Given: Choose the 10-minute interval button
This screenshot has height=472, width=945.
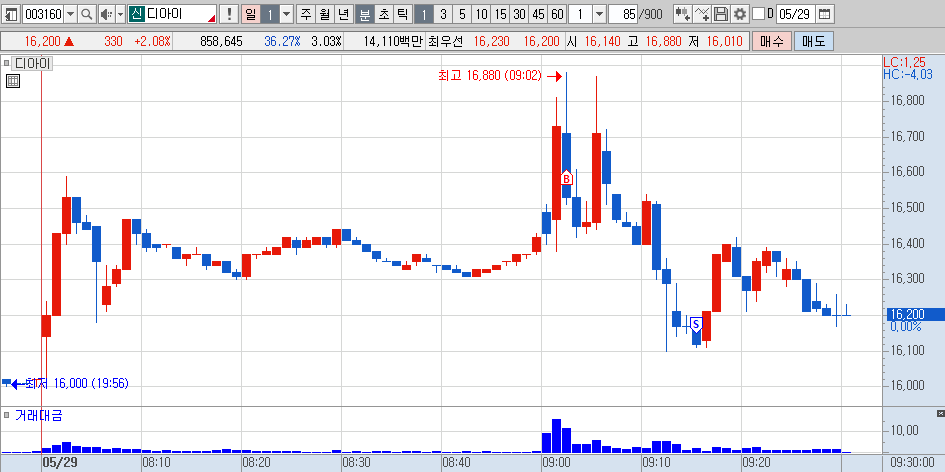Looking at the screenshot, I should (x=482, y=14).
